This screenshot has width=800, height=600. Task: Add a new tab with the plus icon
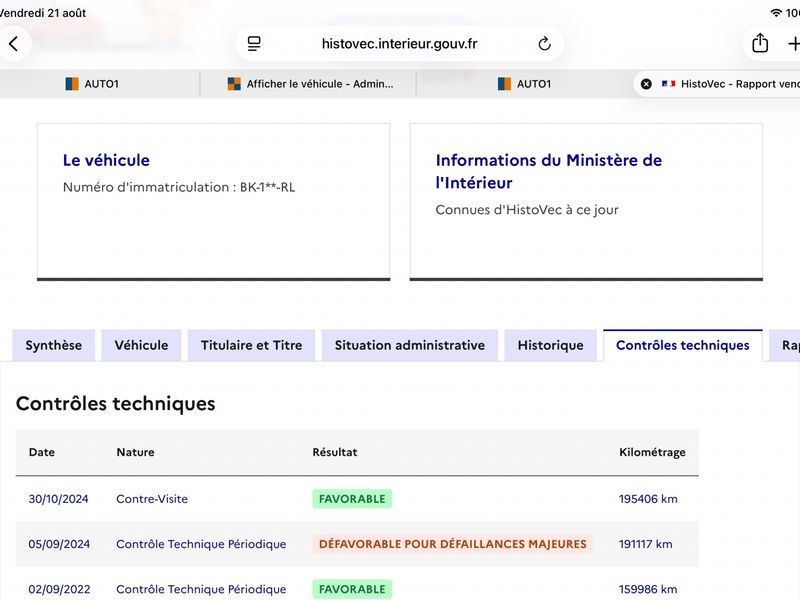point(793,44)
